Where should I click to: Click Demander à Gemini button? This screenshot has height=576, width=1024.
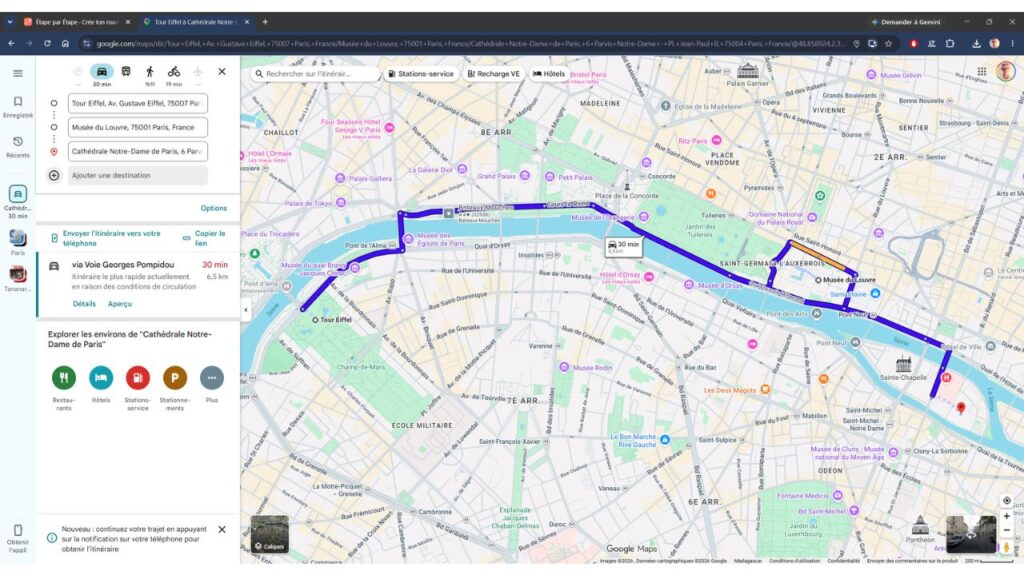(x=906, y=22)
